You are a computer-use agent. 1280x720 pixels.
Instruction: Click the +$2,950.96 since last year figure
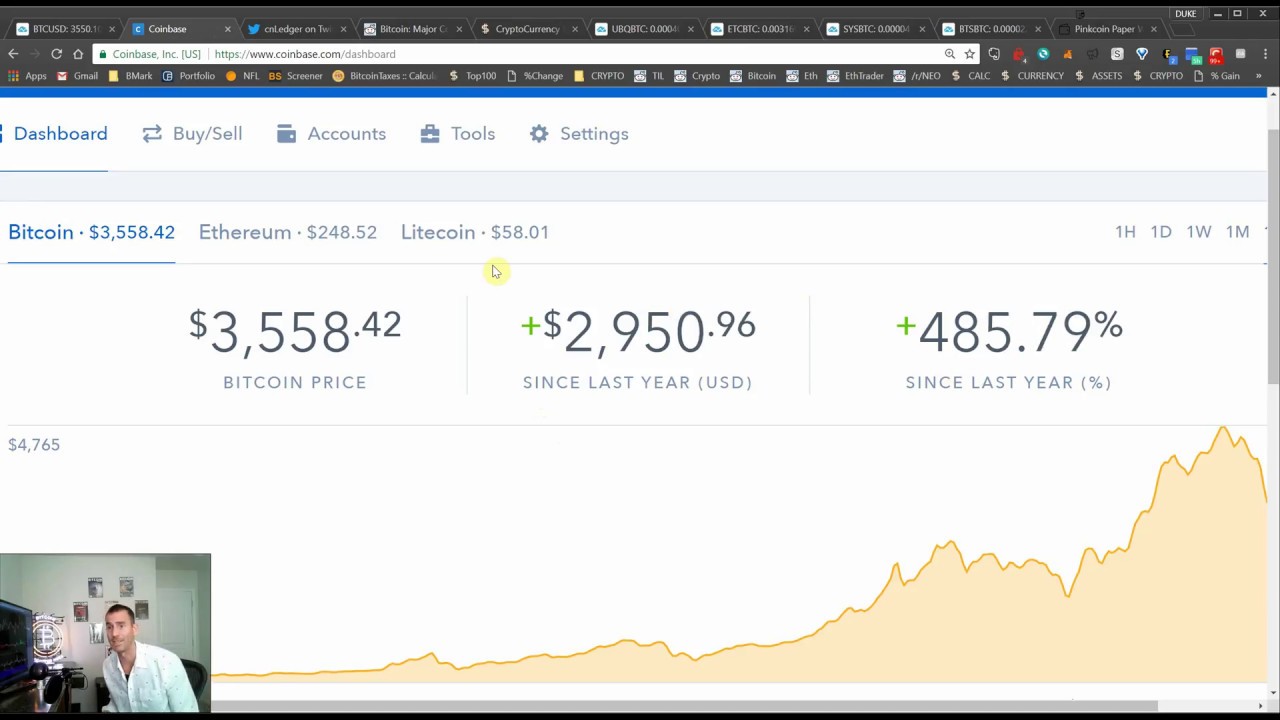(638, 331)
